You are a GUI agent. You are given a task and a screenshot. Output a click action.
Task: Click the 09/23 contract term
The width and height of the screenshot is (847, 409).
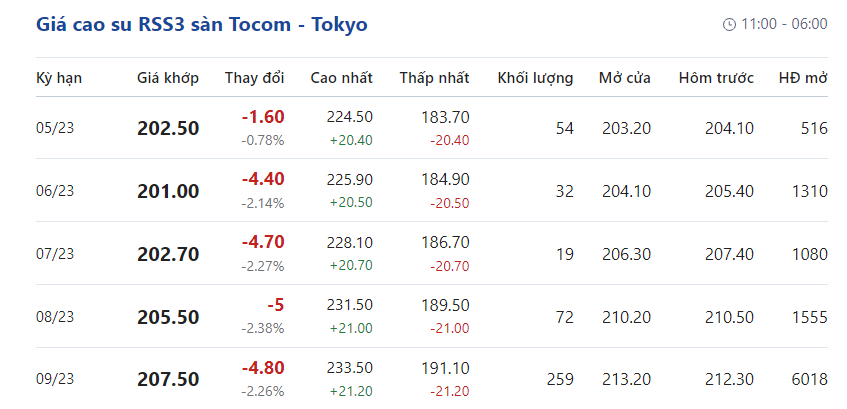[55, 380]
